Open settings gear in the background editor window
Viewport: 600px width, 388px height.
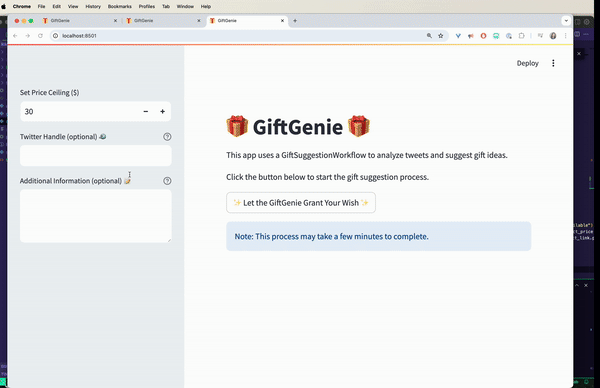coord(586,22)
